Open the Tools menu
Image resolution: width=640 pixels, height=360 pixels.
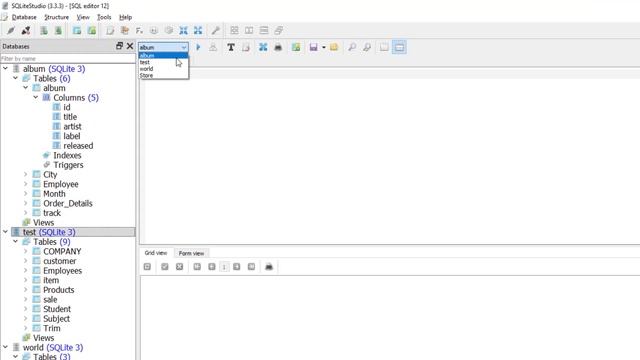point(104,17)
